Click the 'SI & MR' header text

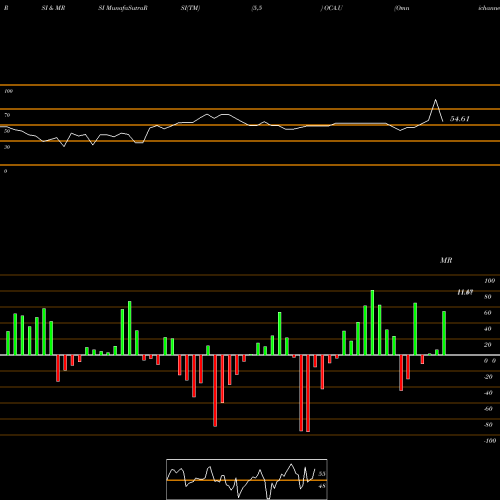(53, 8)
